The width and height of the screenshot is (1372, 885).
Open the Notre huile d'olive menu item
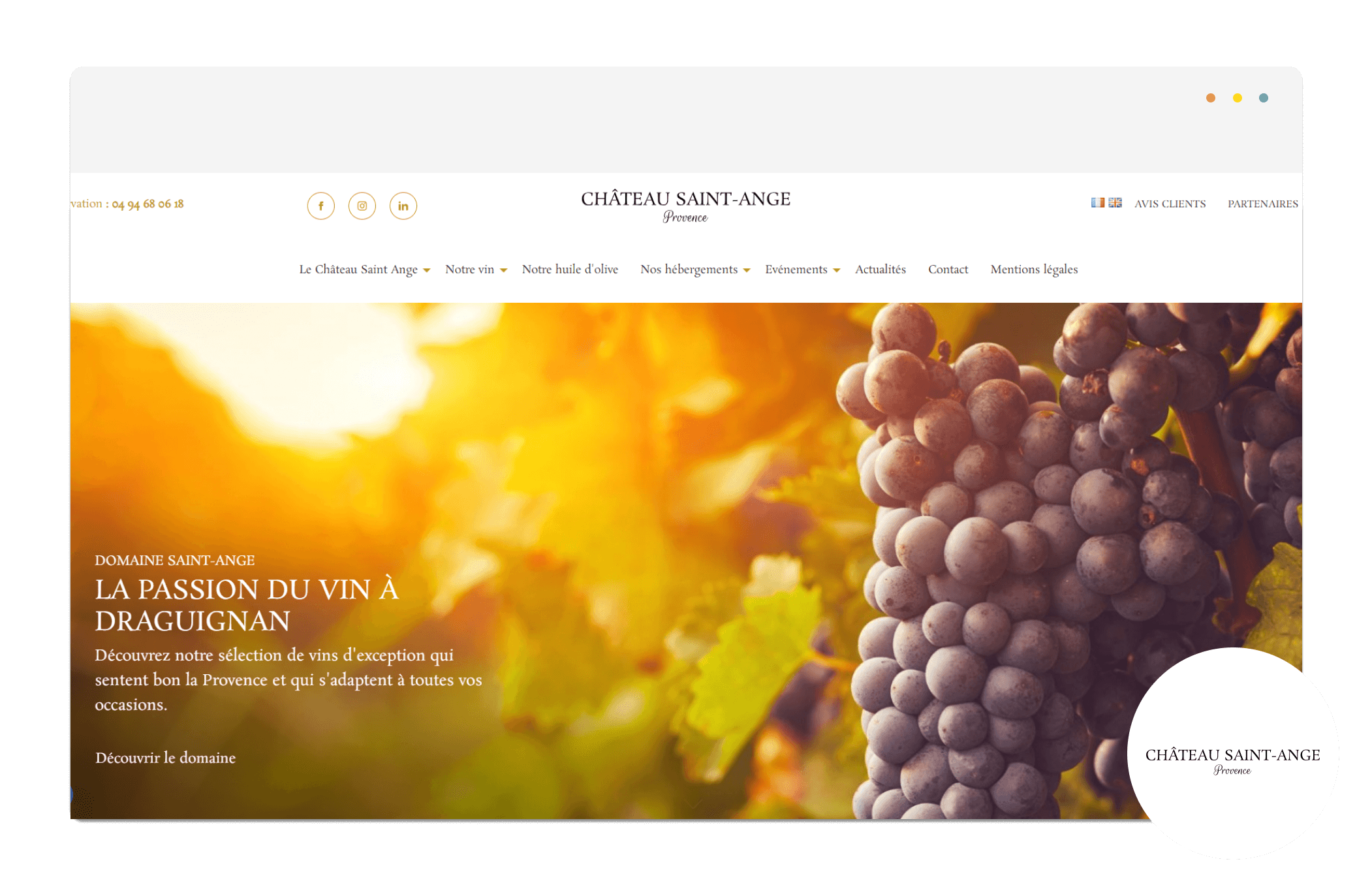(x=570, y=270)
